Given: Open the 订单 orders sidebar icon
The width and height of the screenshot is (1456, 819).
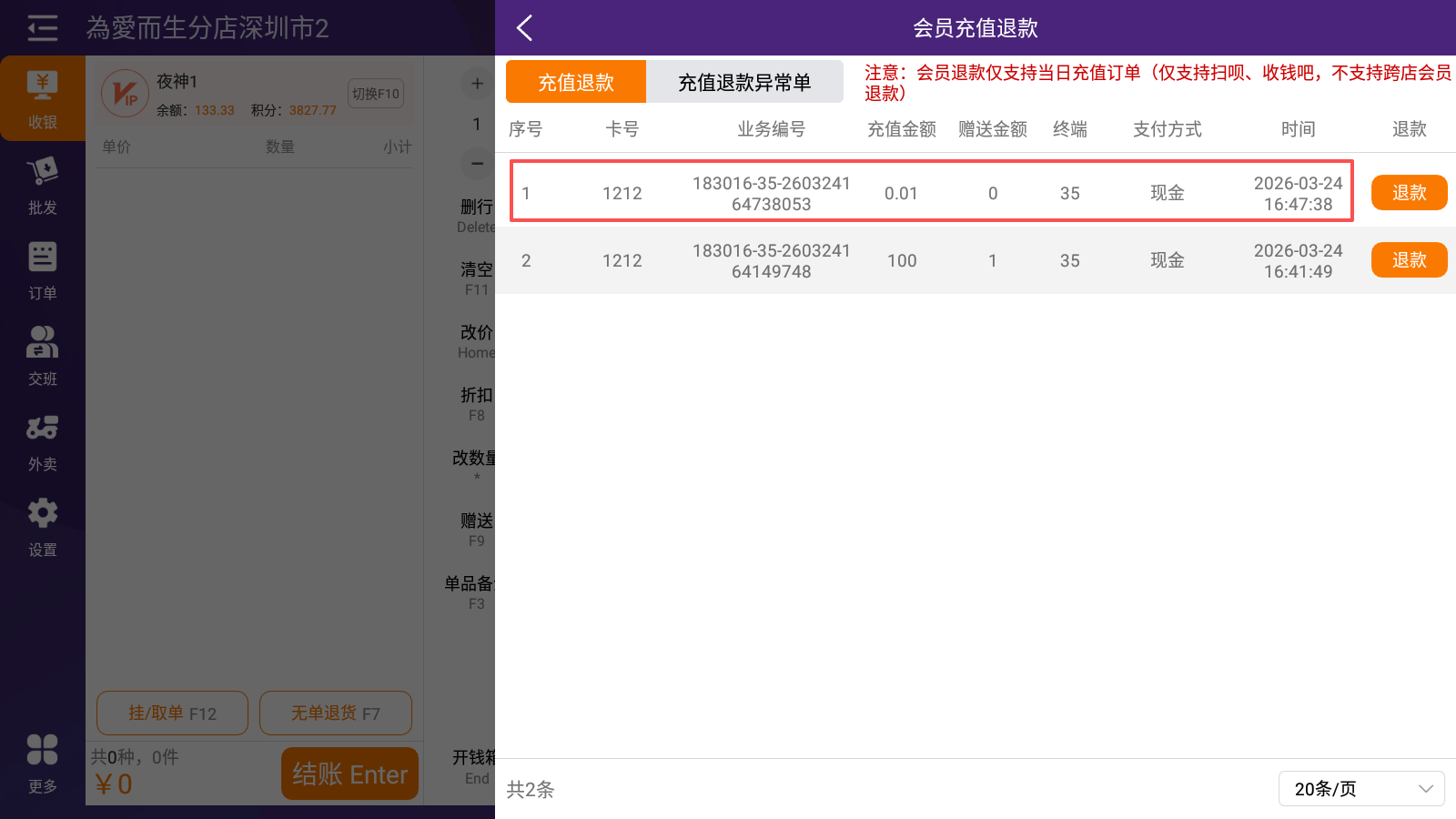Looking at the screenshot, I should coord(42,270).
